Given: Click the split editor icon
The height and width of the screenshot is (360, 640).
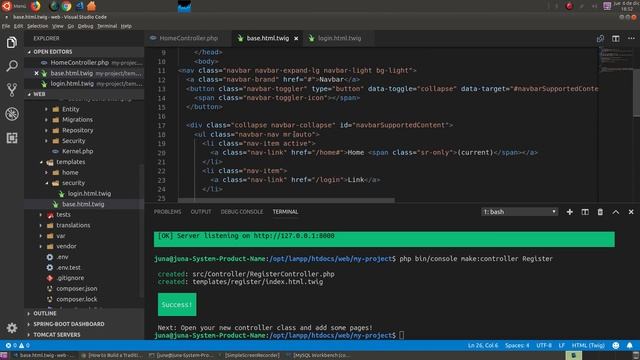Looking at the screenshot, I should pos(616,38).
